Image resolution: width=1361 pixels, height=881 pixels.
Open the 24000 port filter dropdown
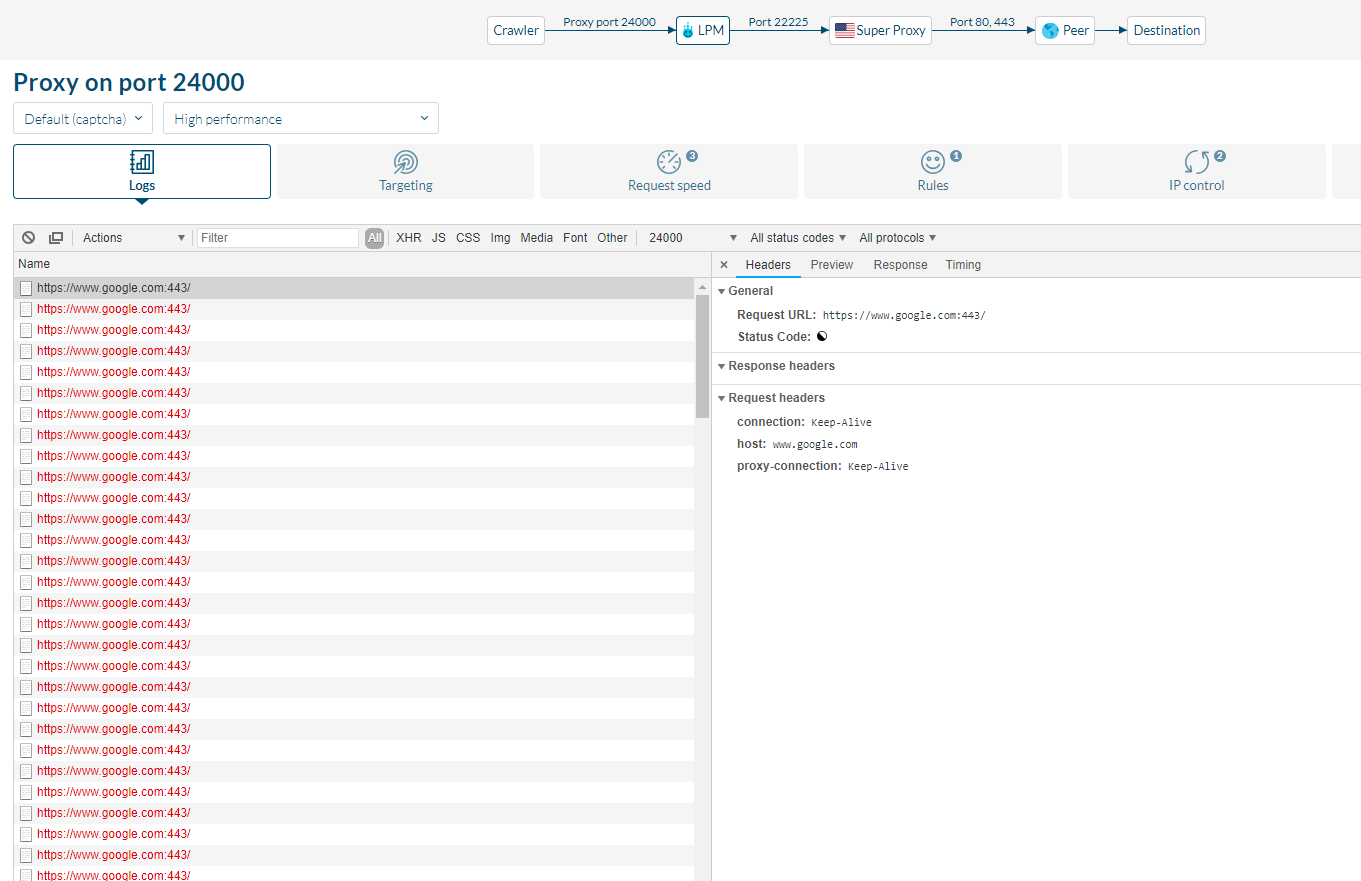(693, 238)
